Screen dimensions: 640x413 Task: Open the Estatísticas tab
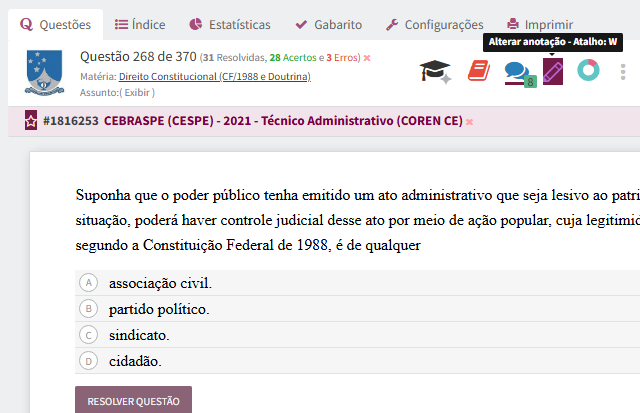click(230, 24)
